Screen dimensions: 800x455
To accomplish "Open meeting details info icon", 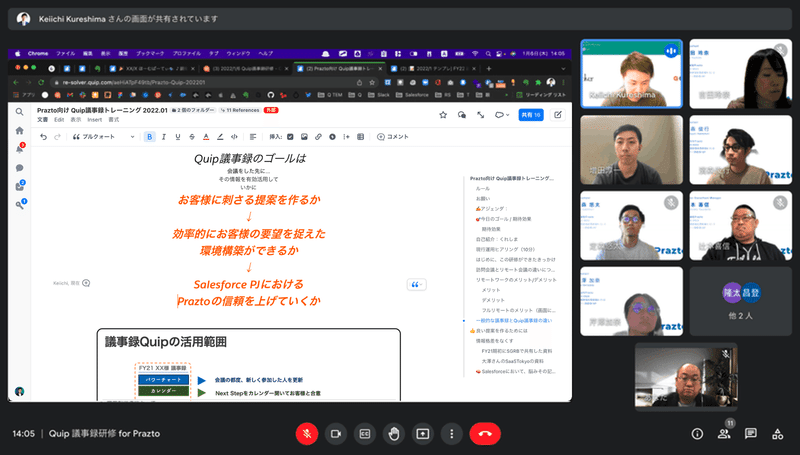I will coord(697,434).
